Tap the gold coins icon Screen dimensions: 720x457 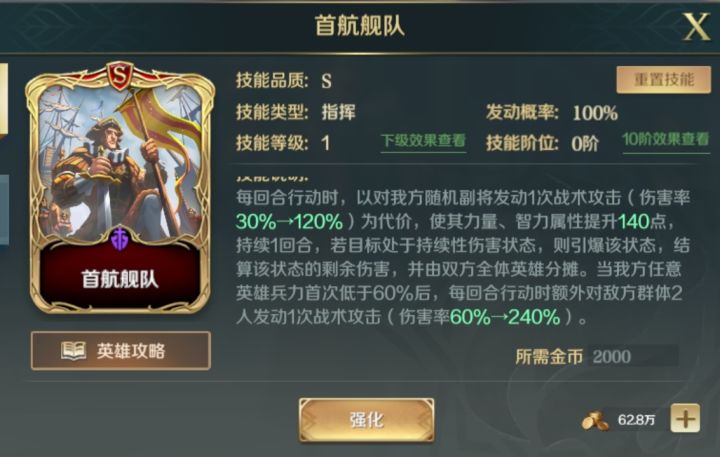[x=595, y=420]
